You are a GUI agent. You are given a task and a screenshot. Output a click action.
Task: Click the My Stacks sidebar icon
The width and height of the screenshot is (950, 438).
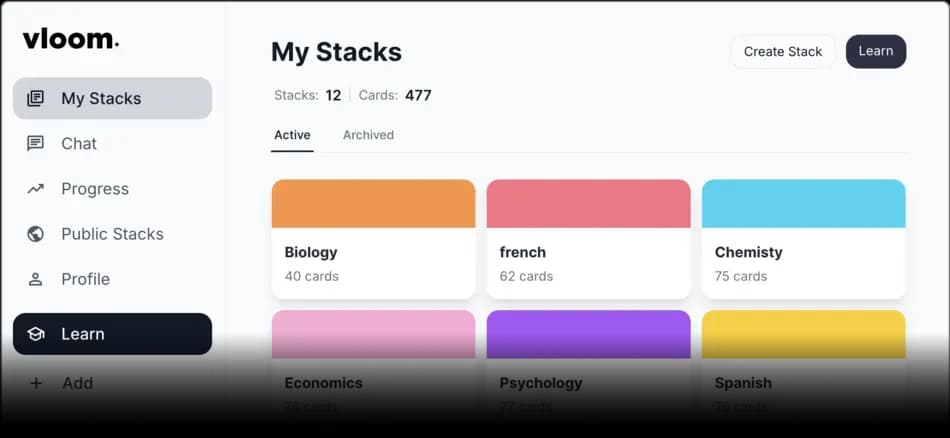[x=36, y=98]
